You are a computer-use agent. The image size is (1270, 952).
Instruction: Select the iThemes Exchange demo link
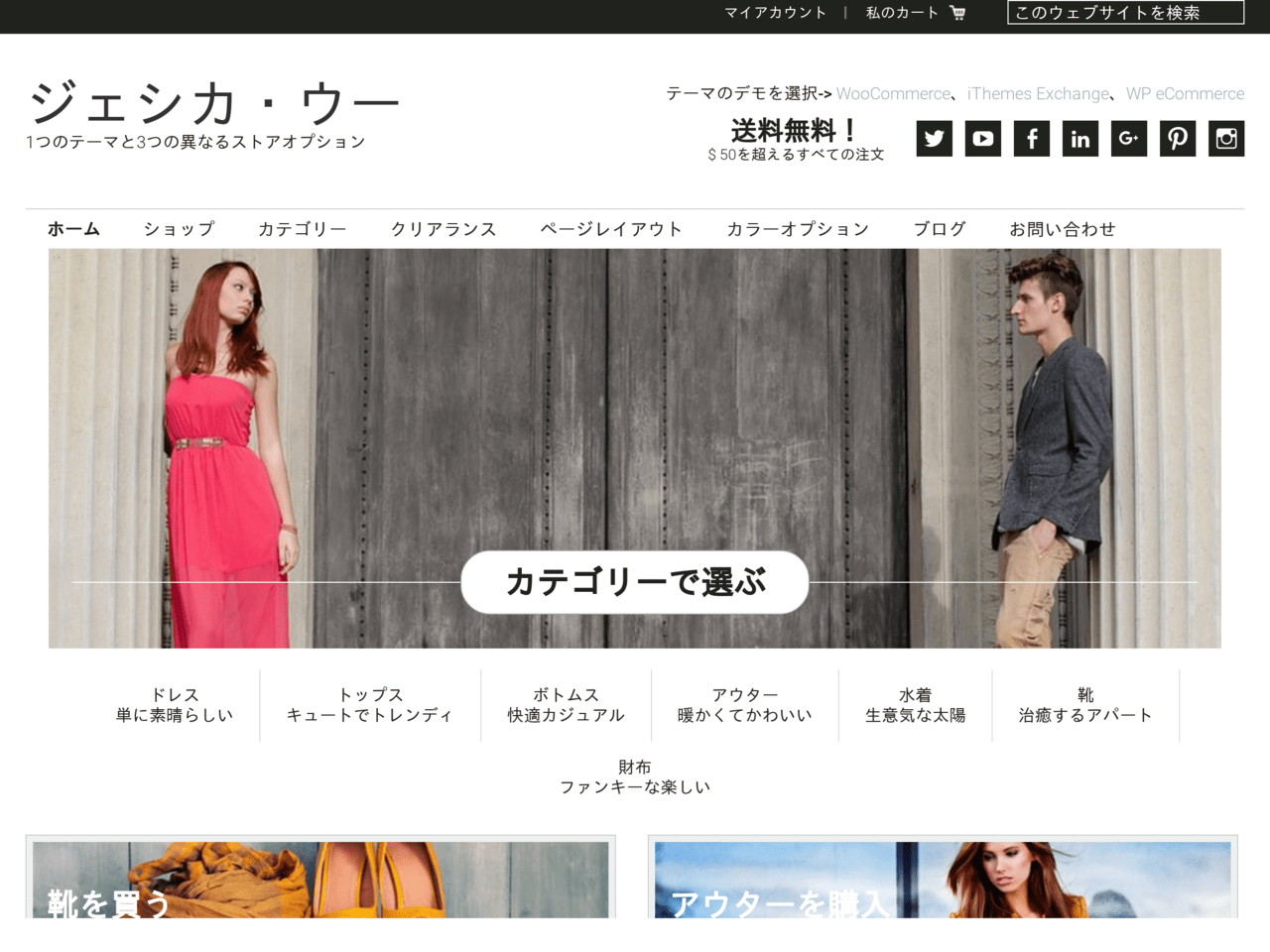click(1038, 93)
